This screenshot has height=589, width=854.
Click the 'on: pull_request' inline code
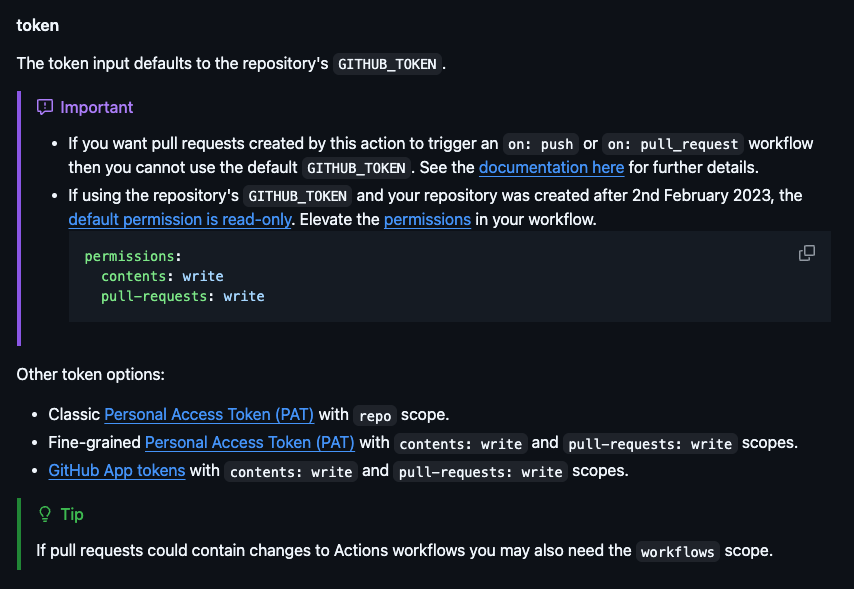click(673, 144)
